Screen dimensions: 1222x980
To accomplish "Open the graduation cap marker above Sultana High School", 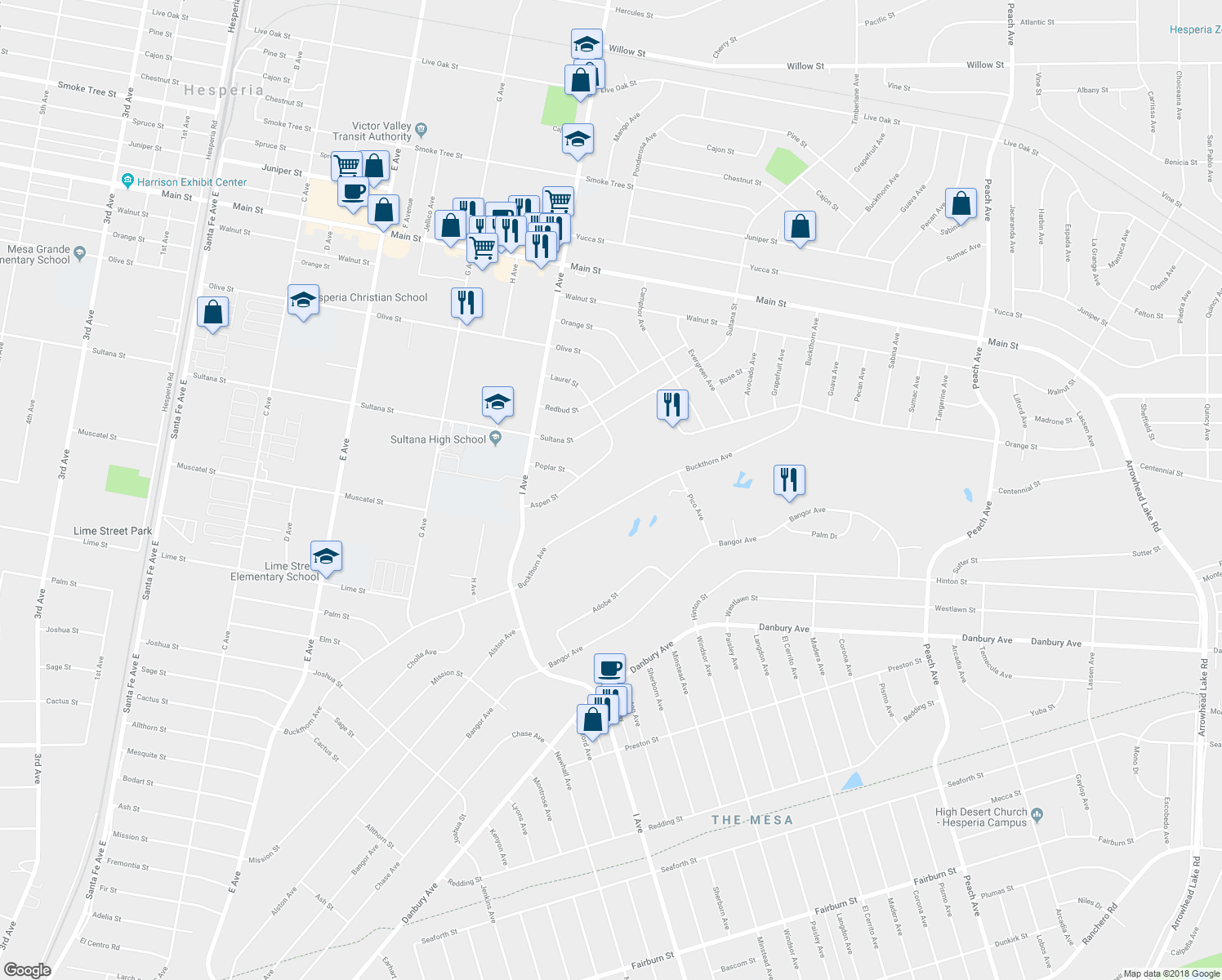I will pos(497,403).
